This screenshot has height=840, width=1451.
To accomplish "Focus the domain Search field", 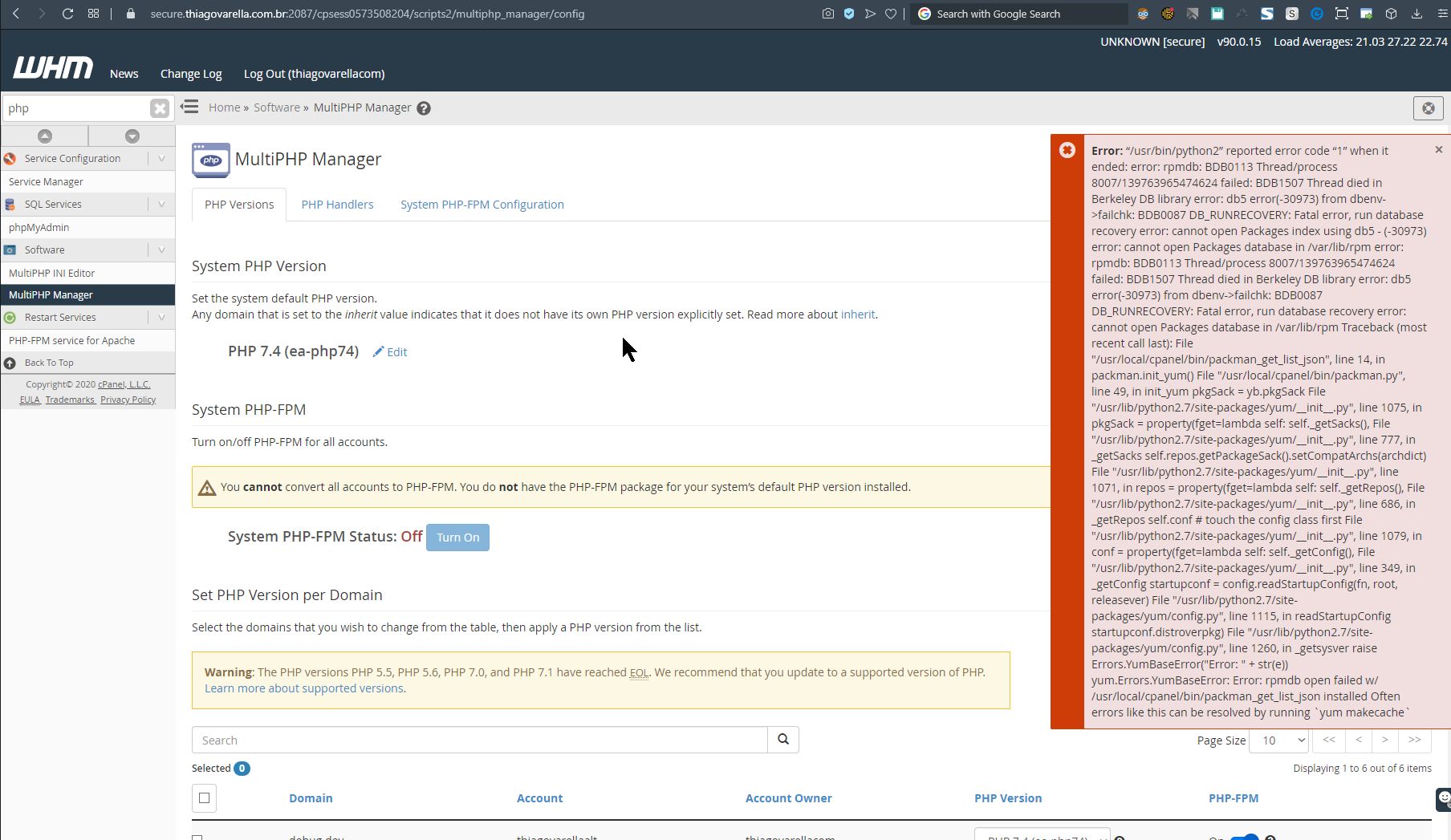I will click(x=480, y=740).
